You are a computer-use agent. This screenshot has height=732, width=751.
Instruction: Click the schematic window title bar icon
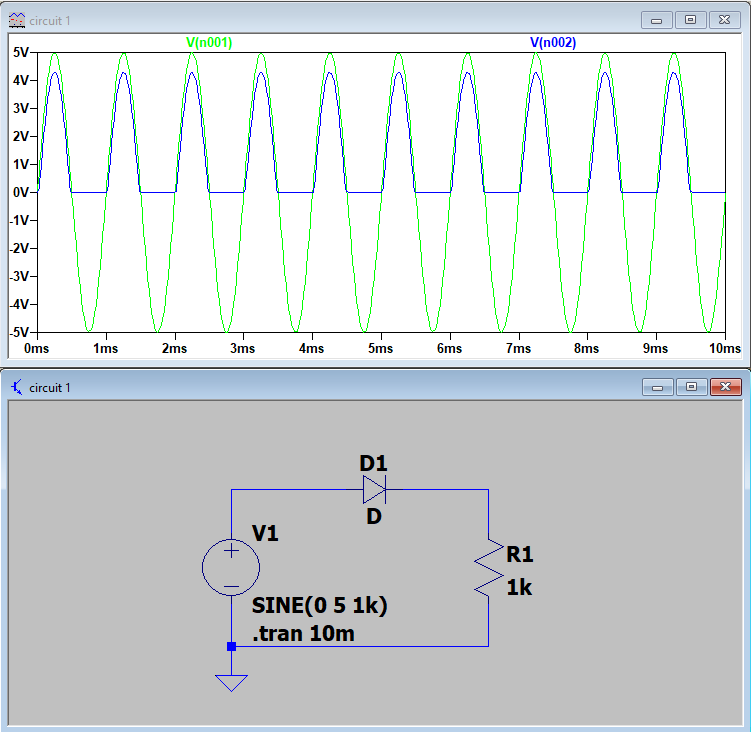tap(15, 387)
